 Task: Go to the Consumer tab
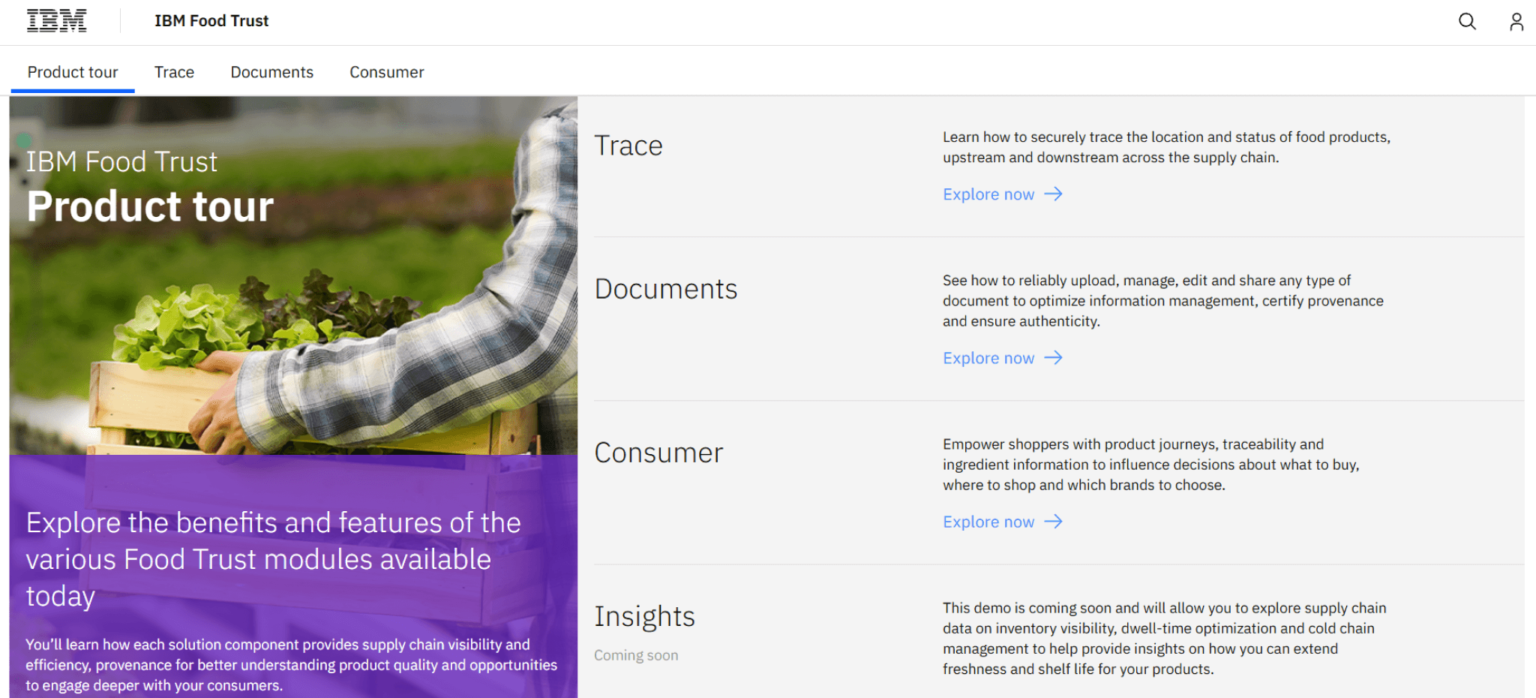click(387, 72)
